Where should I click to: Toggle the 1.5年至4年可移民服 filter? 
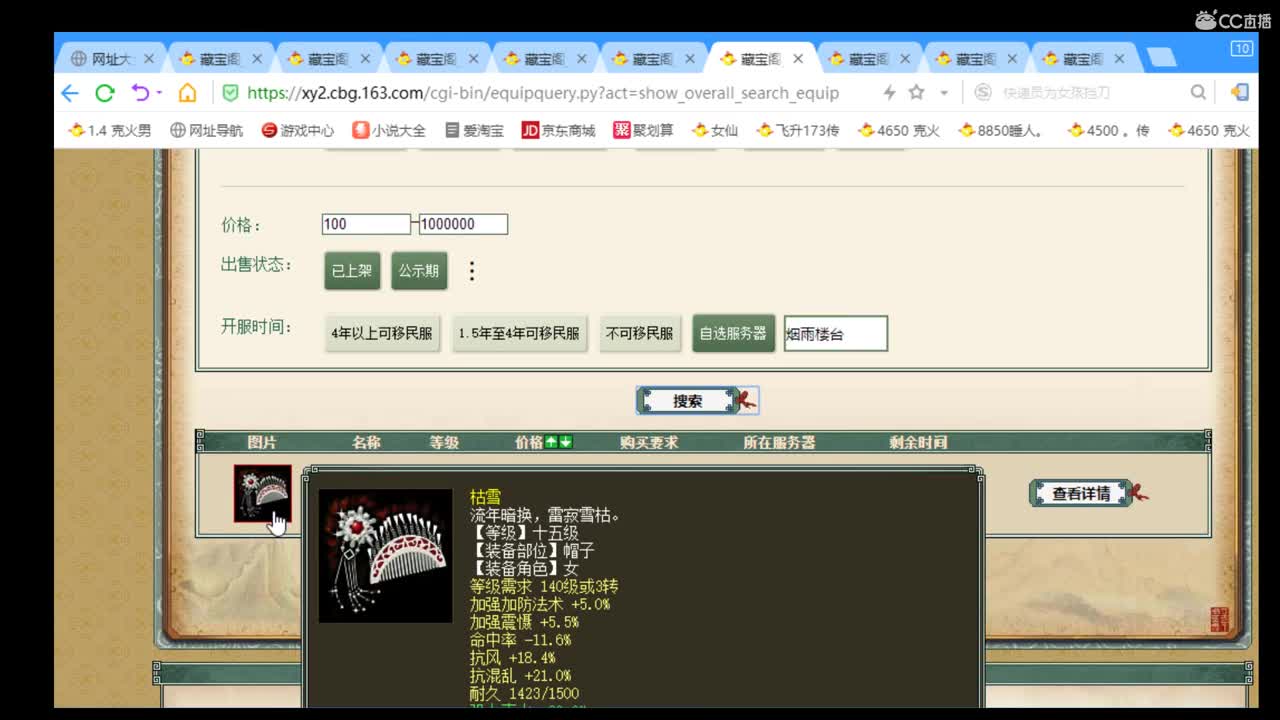coord(519,333)
